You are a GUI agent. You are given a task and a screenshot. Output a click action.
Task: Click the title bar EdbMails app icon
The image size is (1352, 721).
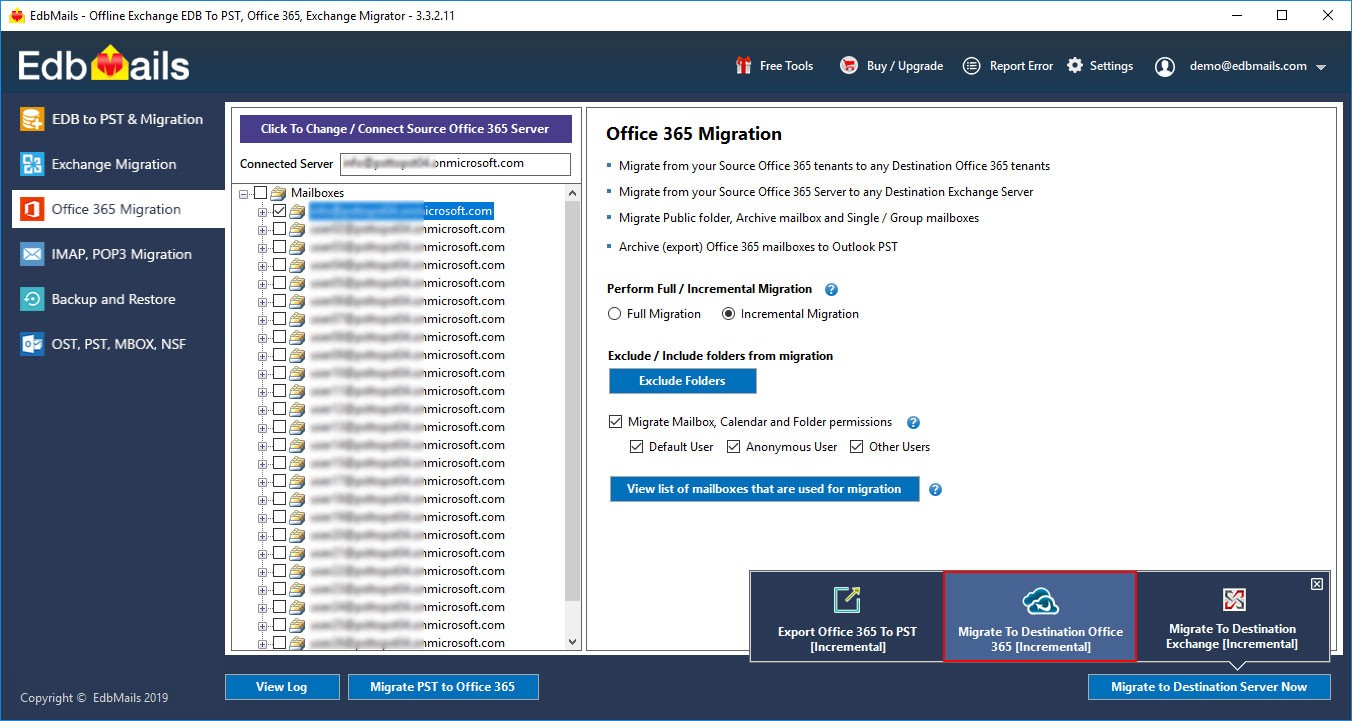(x=16, y=16)
